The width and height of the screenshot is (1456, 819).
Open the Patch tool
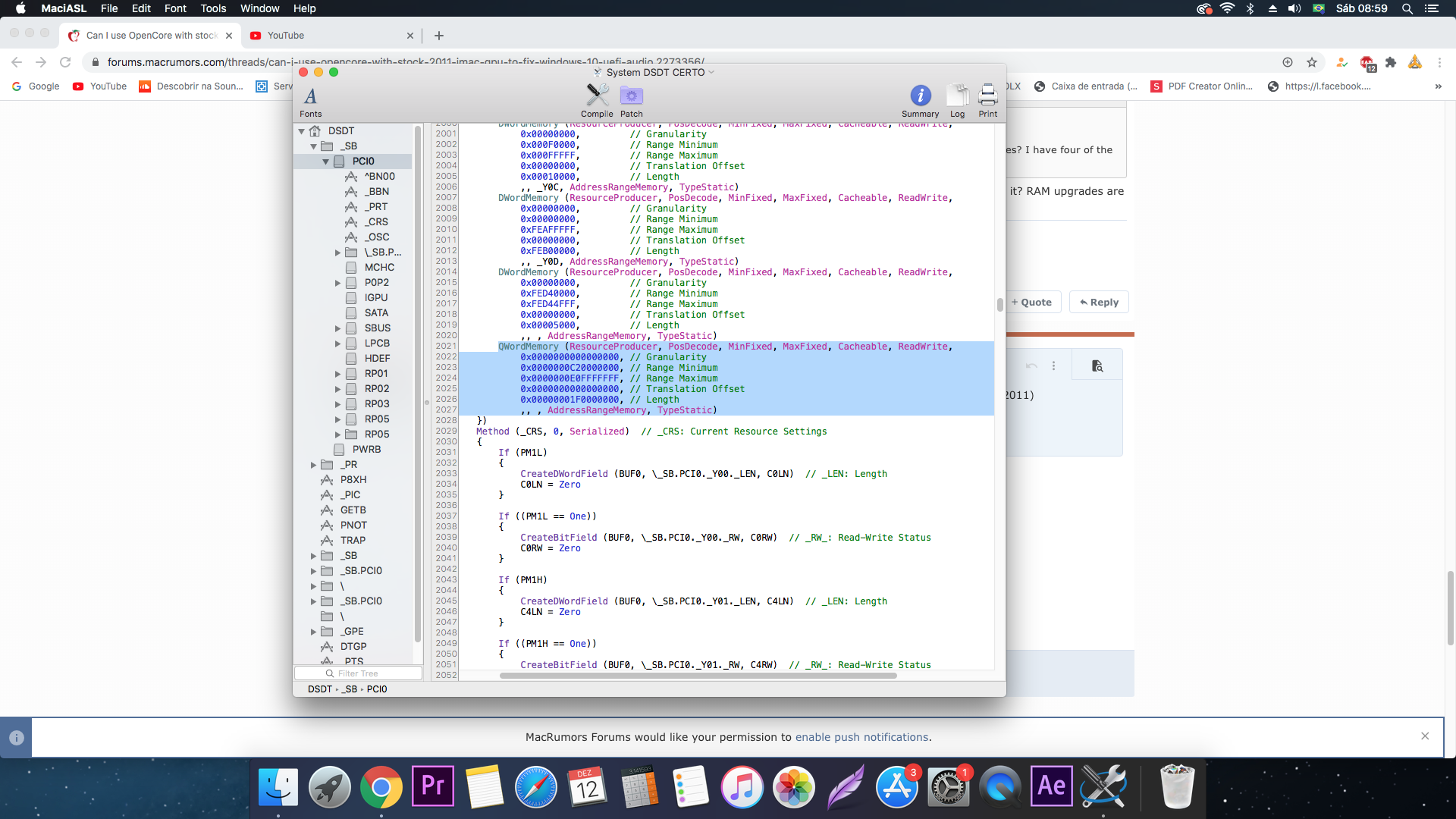[x=631, y=97]
